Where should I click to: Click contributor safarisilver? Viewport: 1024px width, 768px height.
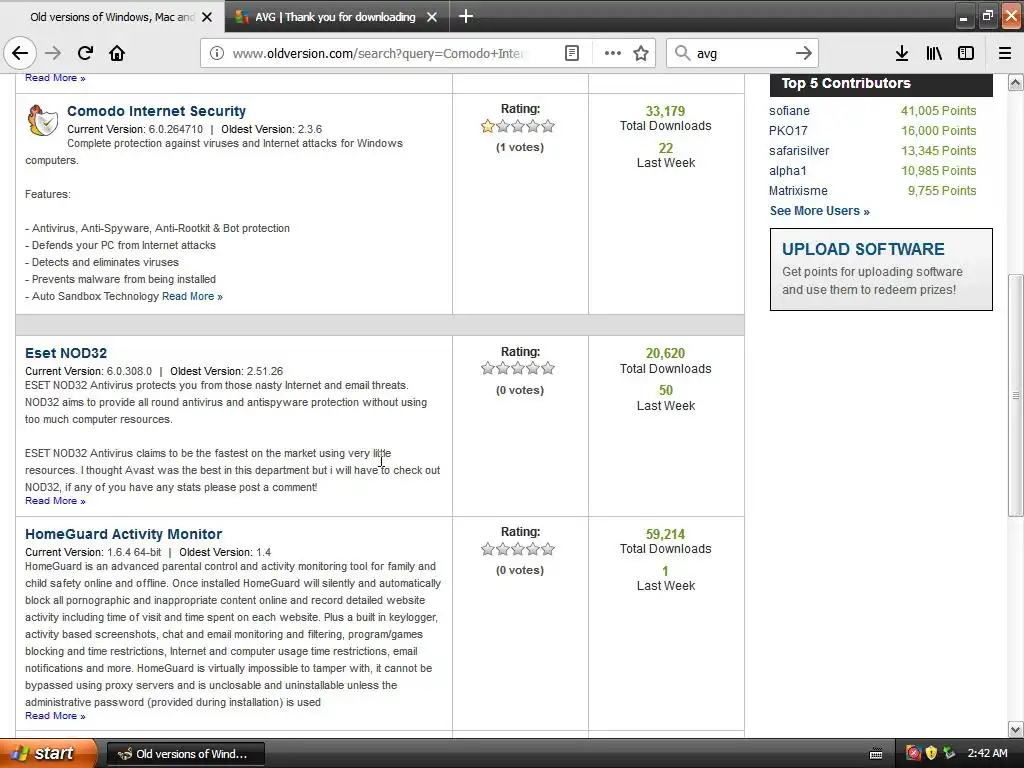pos(799,151)
